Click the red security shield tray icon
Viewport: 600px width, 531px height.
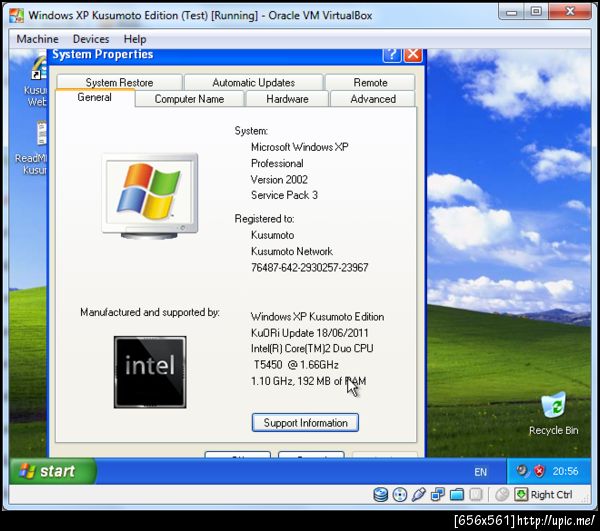pyautogui.click(x=539, y=471)
